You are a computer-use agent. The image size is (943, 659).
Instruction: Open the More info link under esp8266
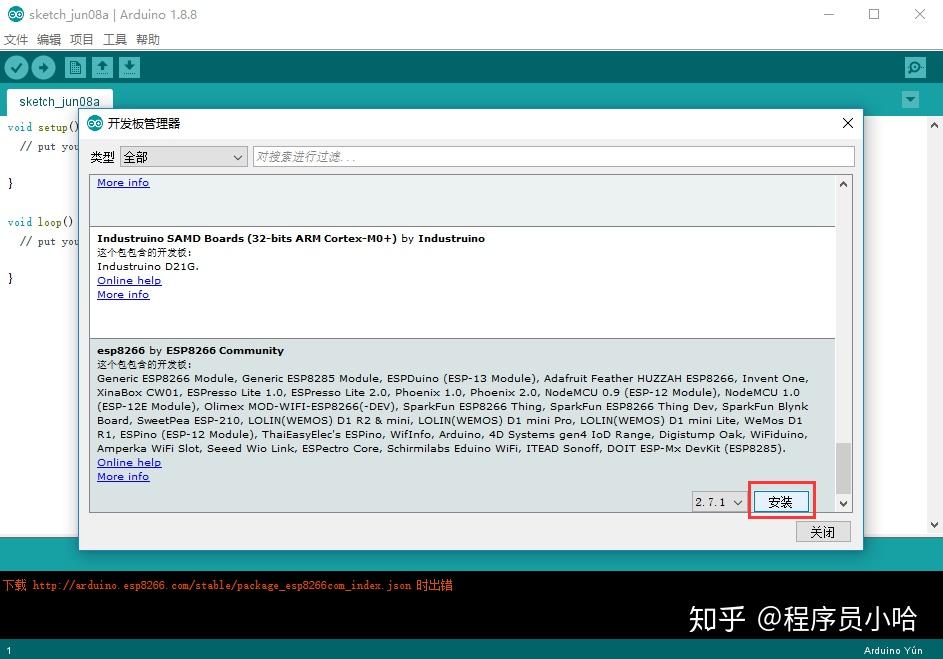122,476
